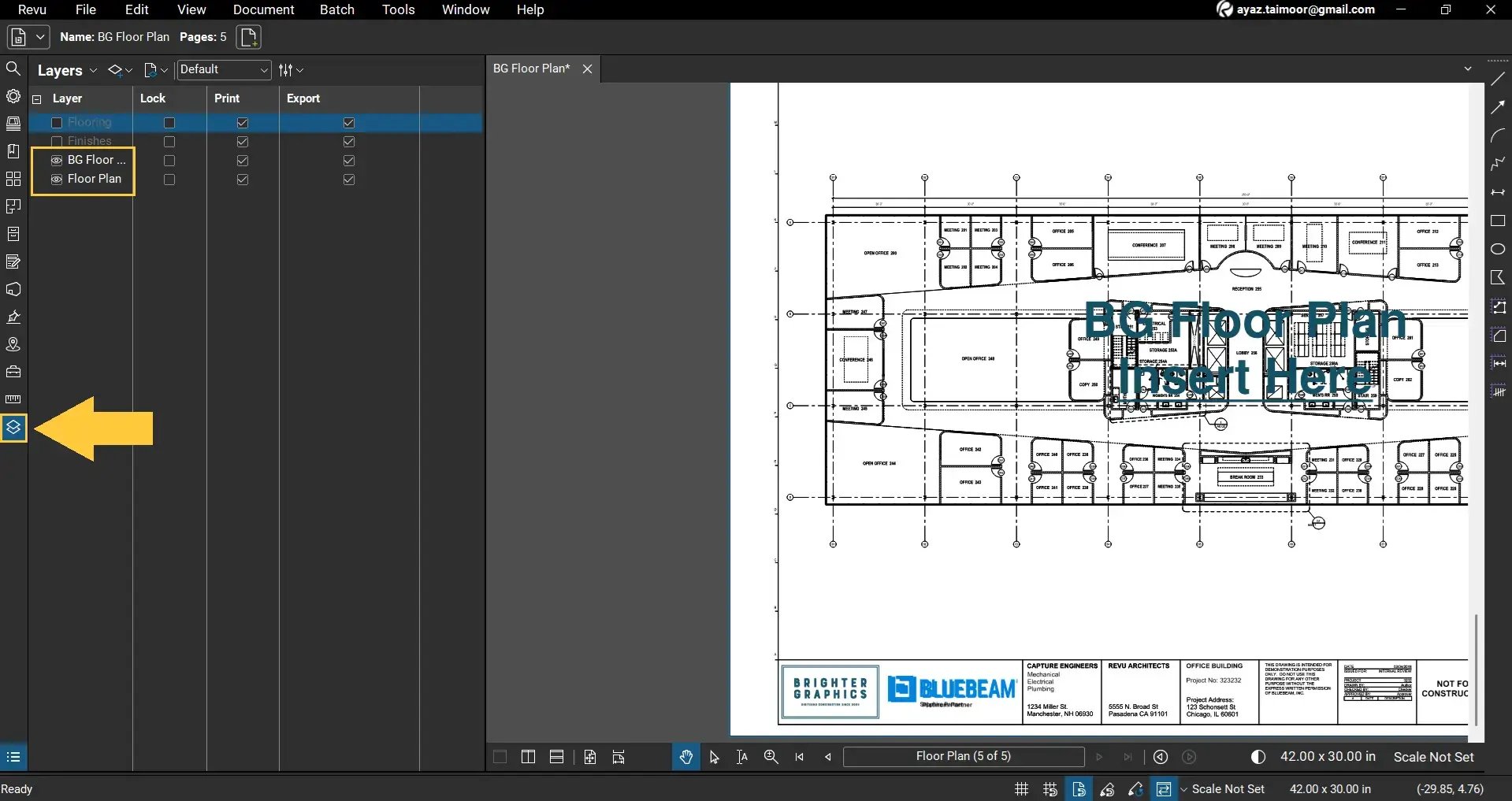Go to the previous page arrow
This screenshot has width=1512, height=801.
pyautogui.click(x=827, y=757)
